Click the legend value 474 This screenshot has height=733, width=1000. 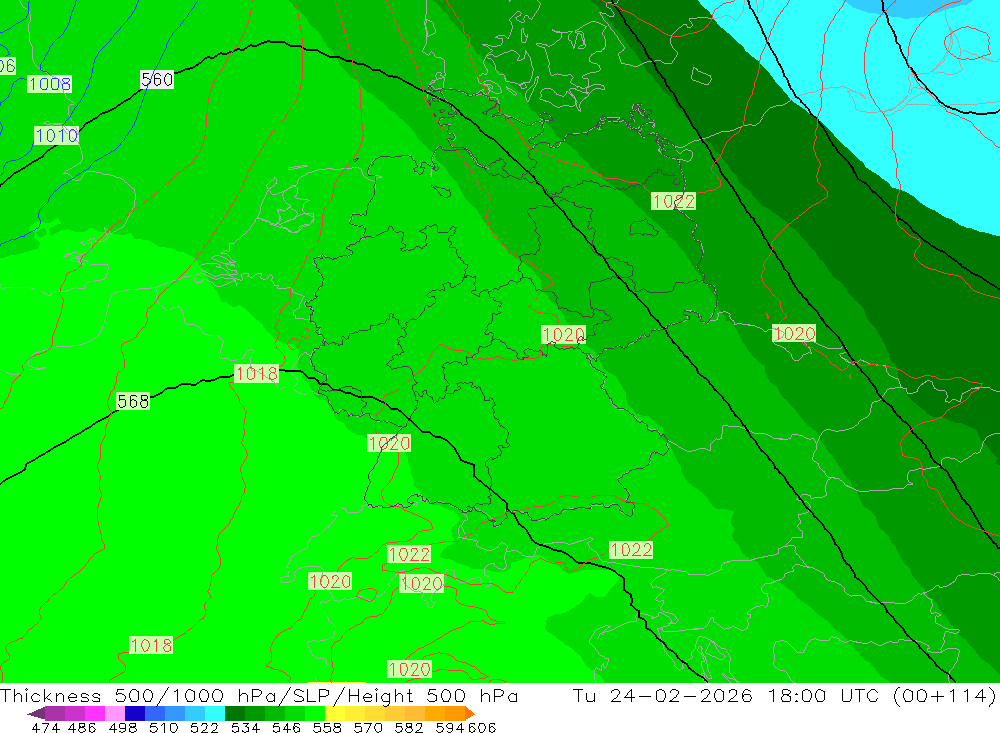(45, 727)
